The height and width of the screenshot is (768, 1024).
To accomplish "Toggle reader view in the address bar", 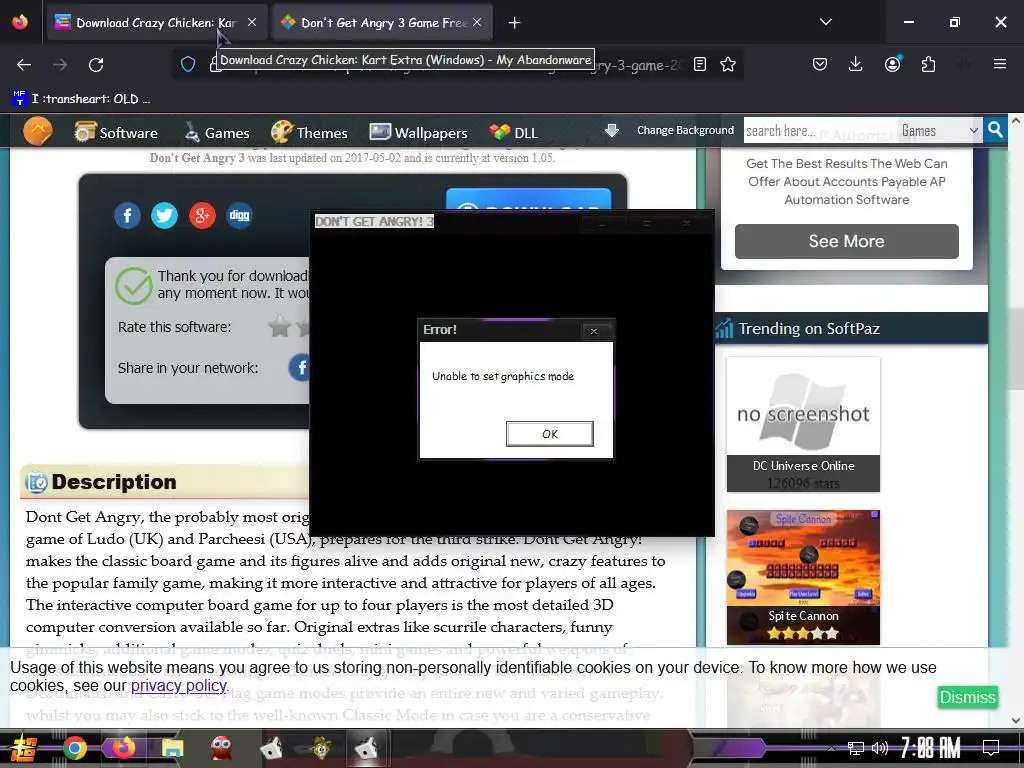I will 699,64.
